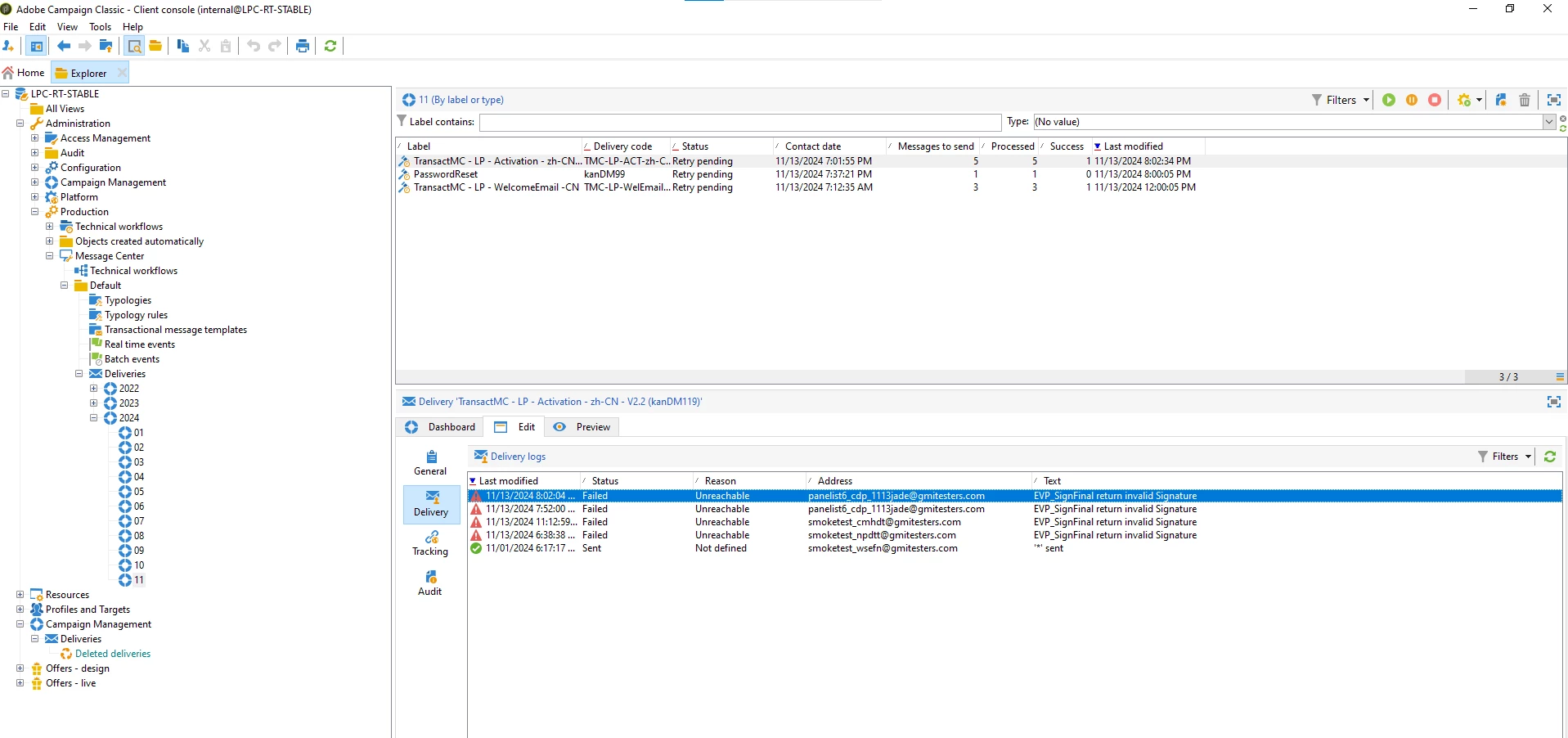Image resolution: width=1568 pixels, height=738 pixels.
Task: Open the Tools menu
Action: tap(101, 27)
